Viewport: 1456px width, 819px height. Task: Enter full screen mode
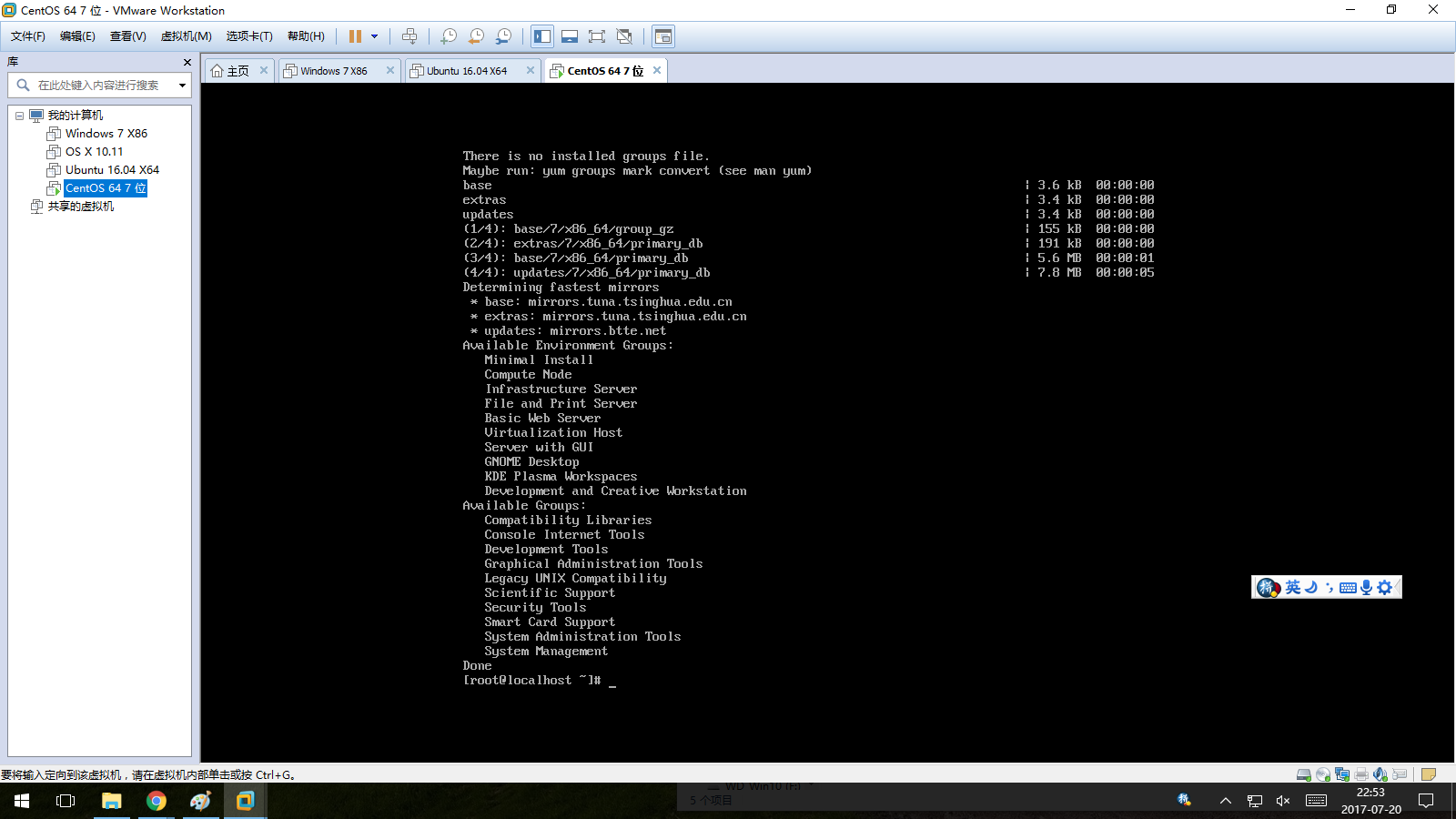coord(597,36)
